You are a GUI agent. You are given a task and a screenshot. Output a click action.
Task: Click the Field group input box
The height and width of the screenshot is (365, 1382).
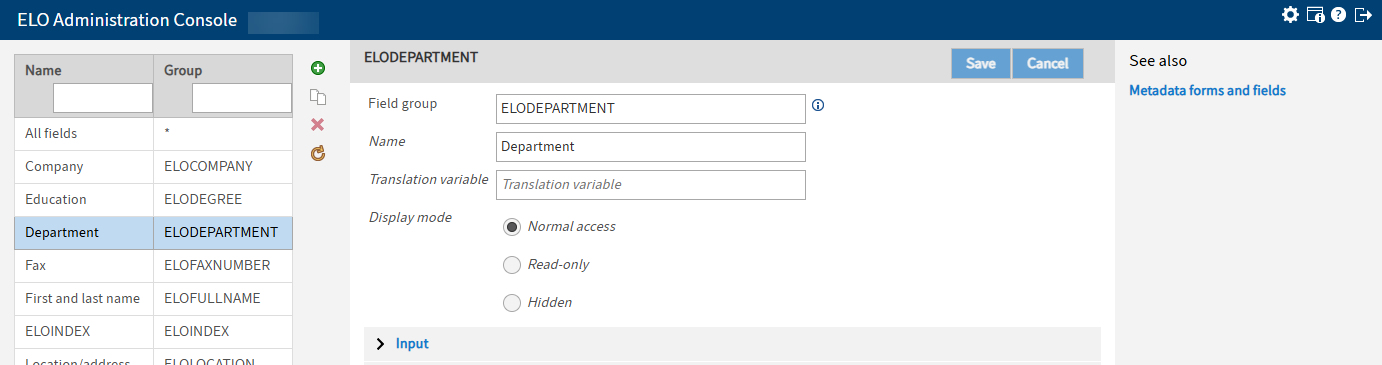(651, 109)
